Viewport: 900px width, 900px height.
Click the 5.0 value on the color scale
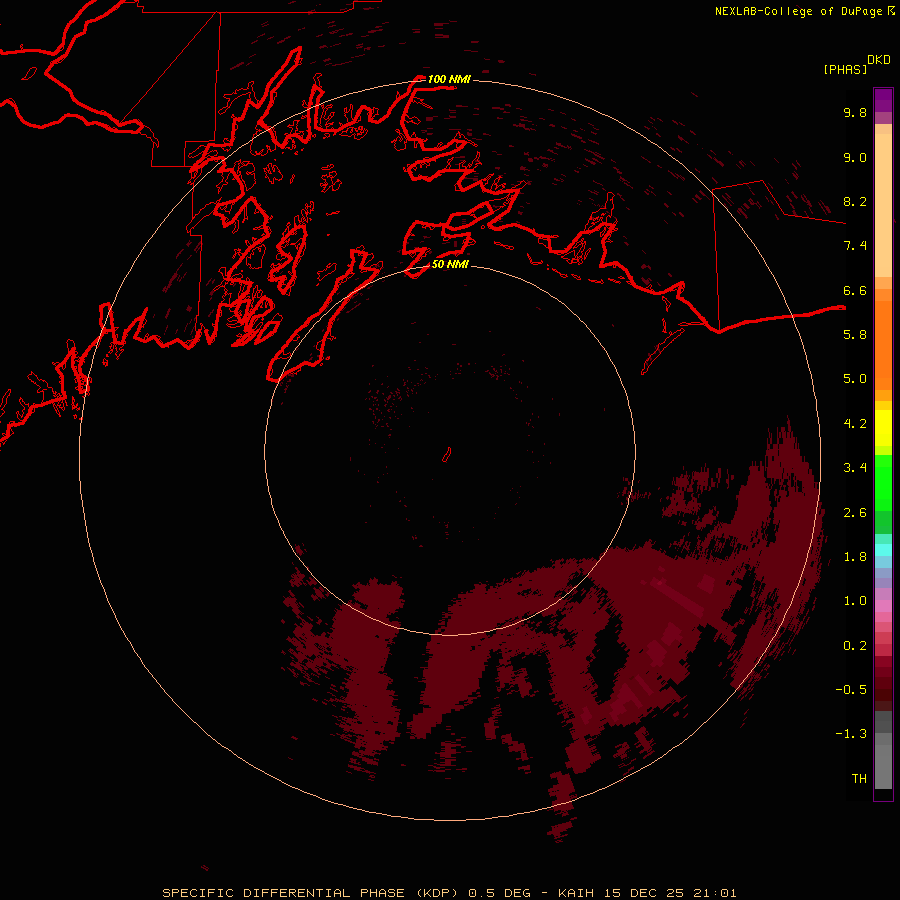[x=855, y=379]
